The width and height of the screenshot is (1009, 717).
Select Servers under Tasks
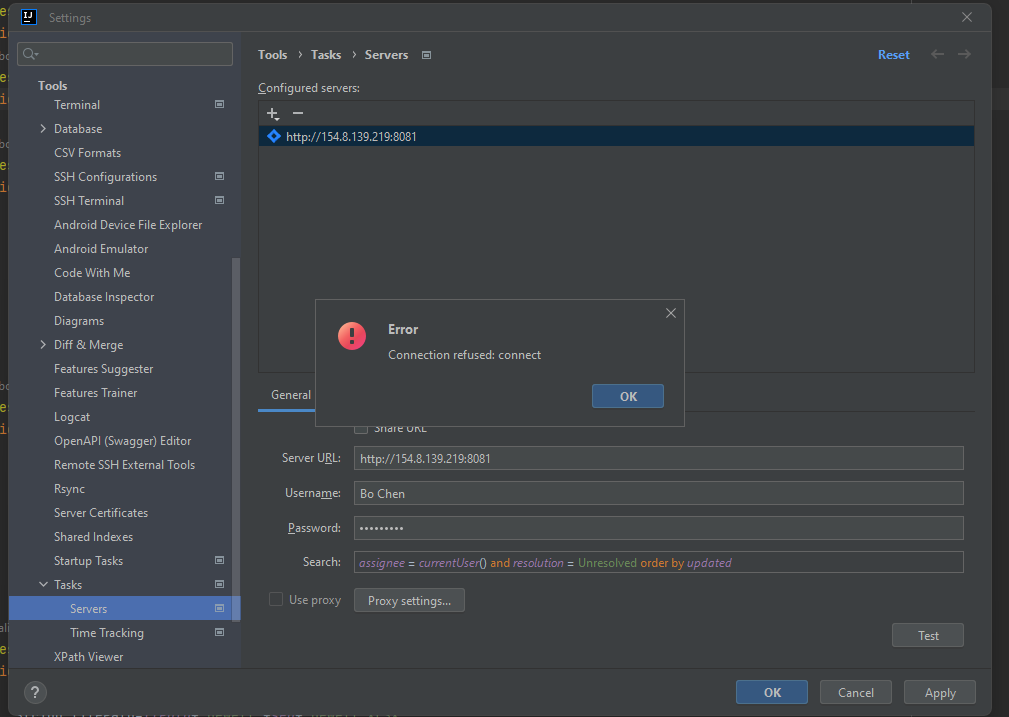[124, 608]
